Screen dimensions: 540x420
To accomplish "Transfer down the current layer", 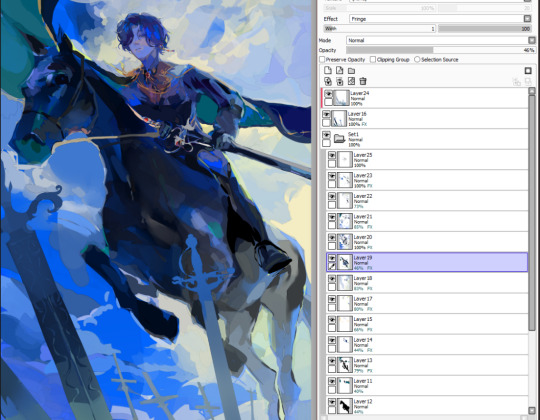I will pyautogui.click(x=328, y=81).
